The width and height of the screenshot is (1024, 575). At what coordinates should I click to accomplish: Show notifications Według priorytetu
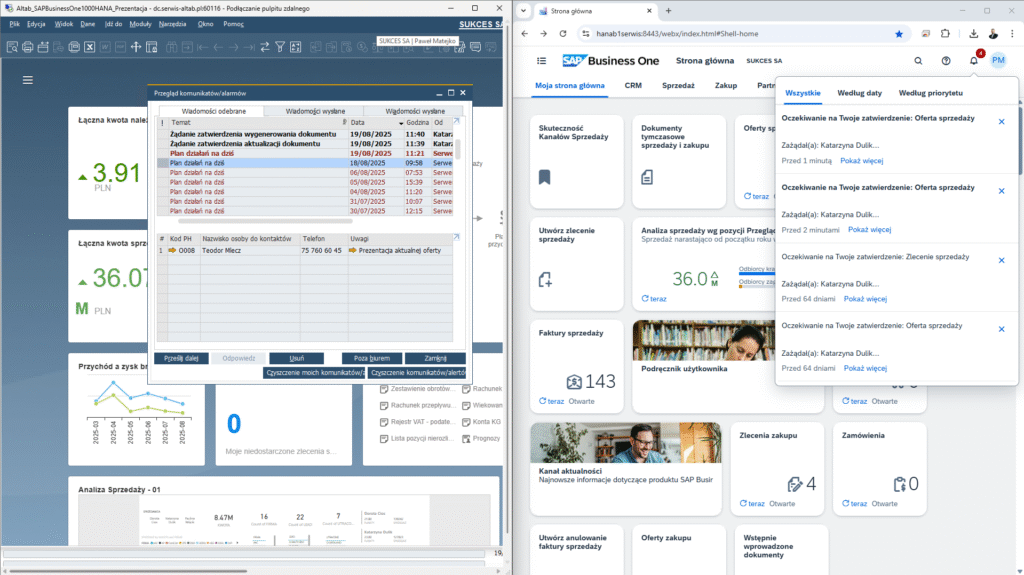931,93
